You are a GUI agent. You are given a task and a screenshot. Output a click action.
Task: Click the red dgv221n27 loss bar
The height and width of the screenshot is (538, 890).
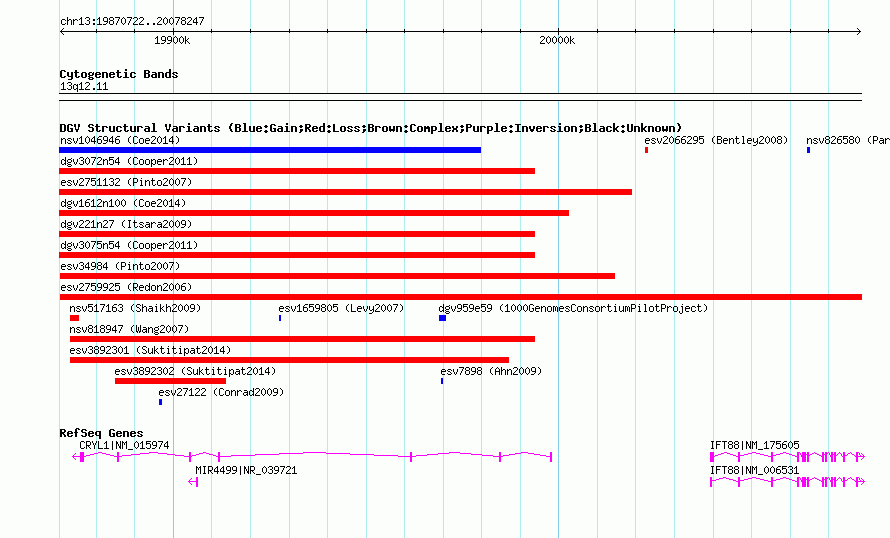297,234
